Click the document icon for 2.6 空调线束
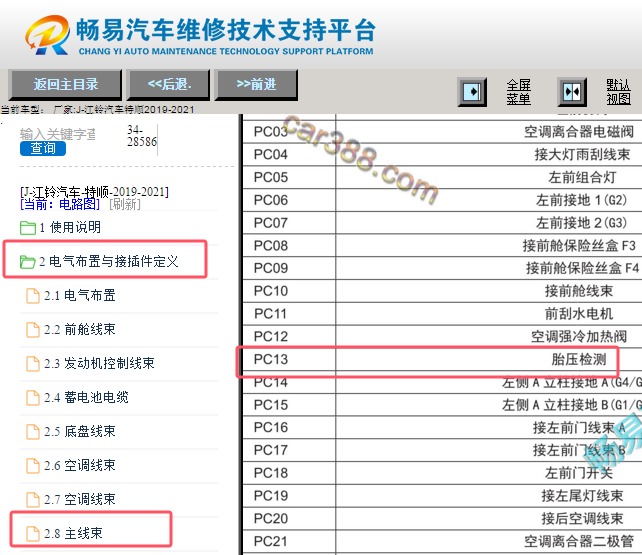This screenshot has width=642, height=555. pyautogui.click(x=33, y=466)
